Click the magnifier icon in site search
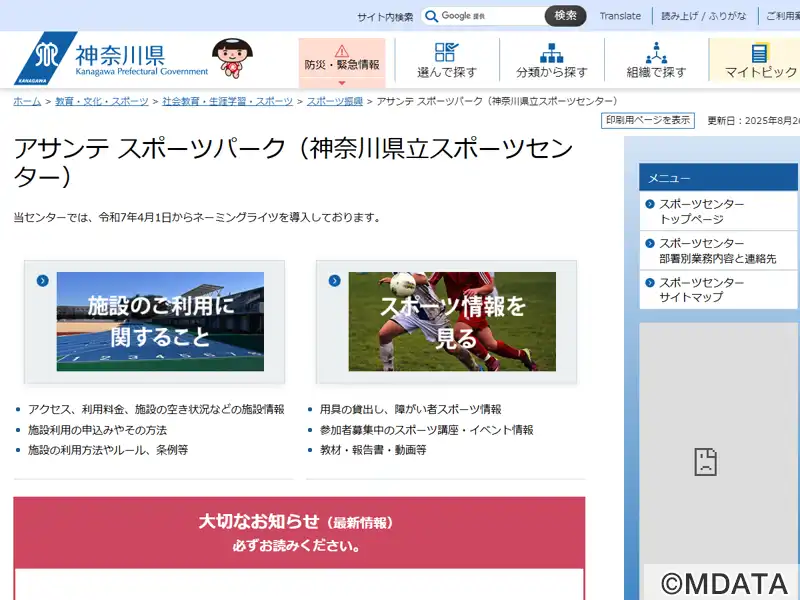This screenshot has height=600, width=800. pos(432,16)
